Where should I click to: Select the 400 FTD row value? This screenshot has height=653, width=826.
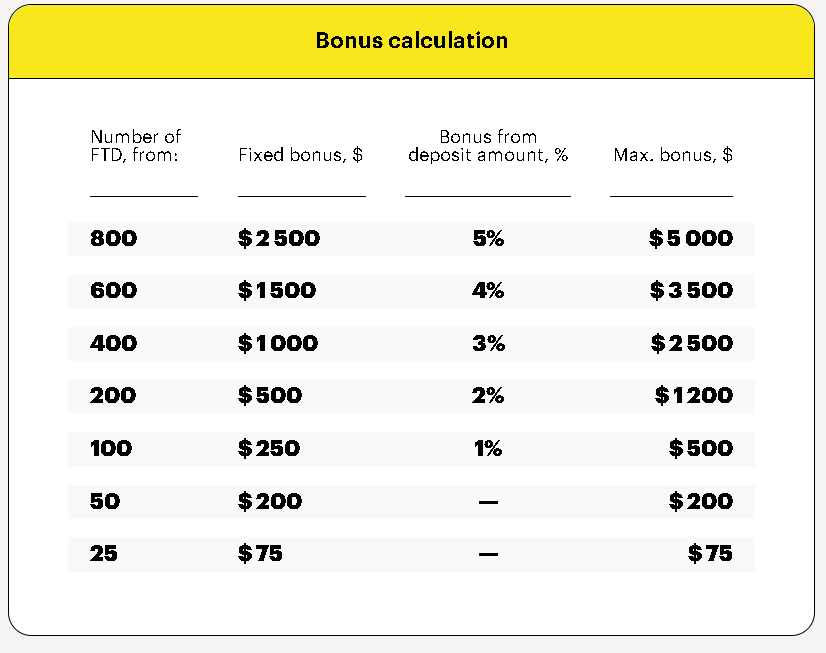pos(113,344)
